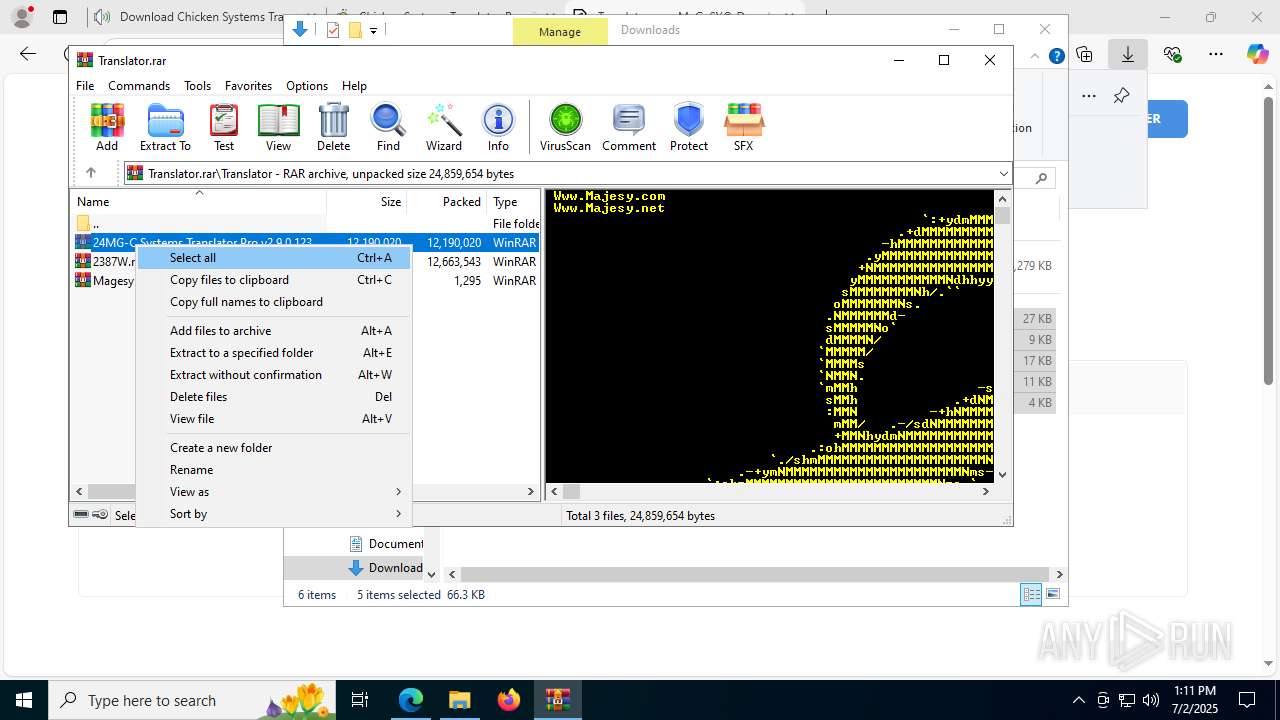The height and width of the screenshot is (720, 1280).
Task: Click the Extract To toolbar icon
Action: 165,127
